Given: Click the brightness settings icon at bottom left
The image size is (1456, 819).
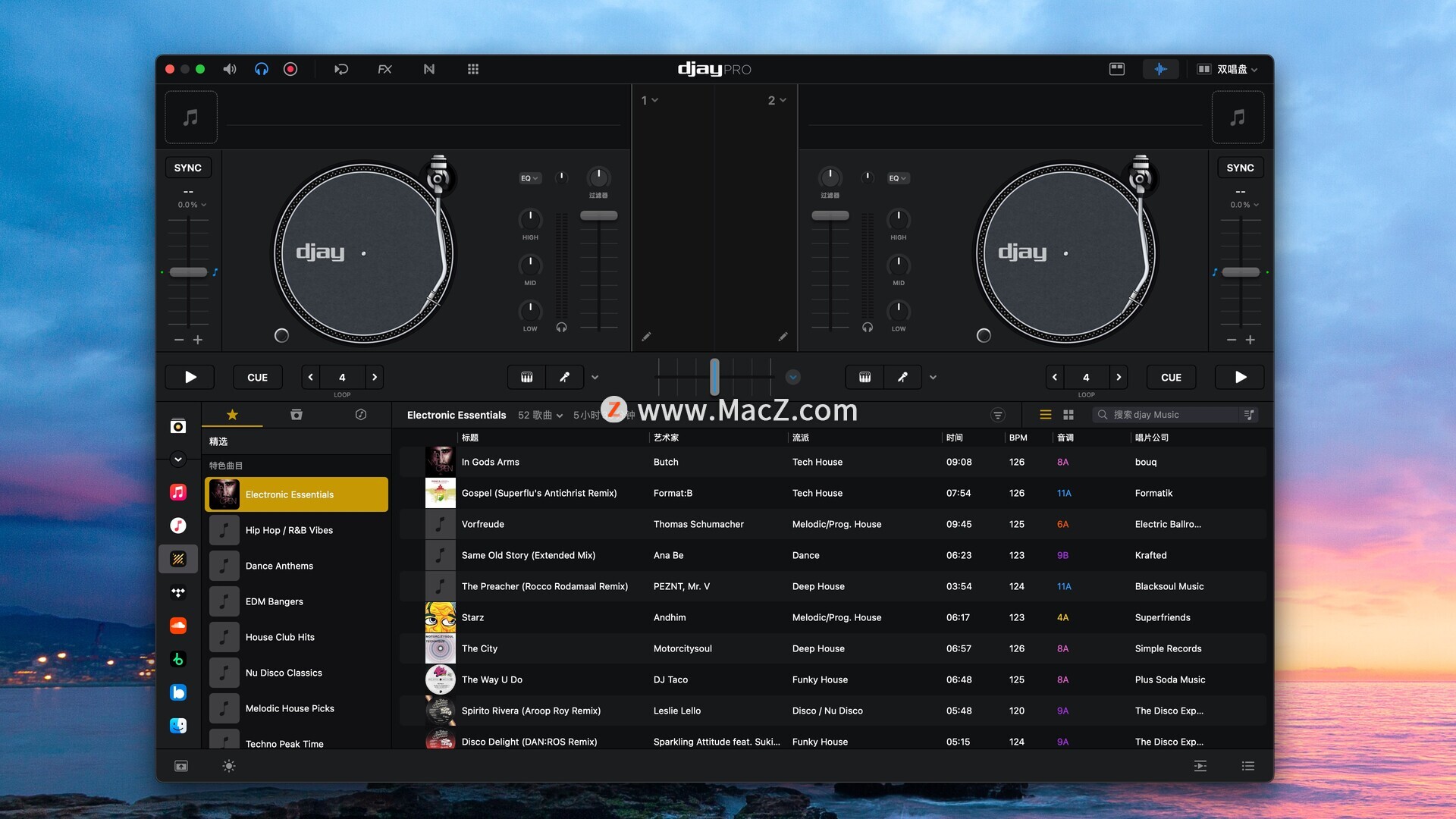Looking at the screenshot, I should [229, 766].
